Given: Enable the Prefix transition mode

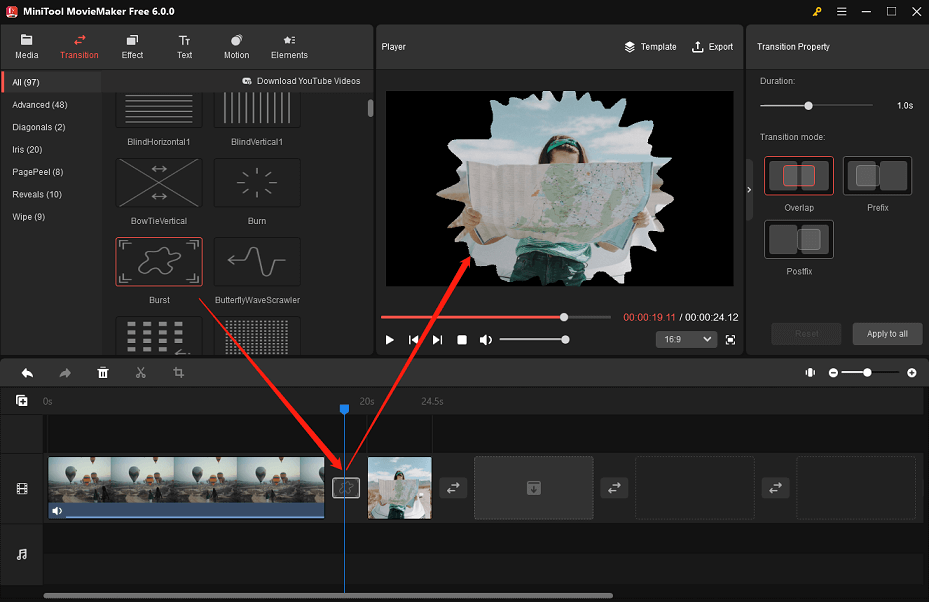Looking at the screenshot, I should point(877,175).
